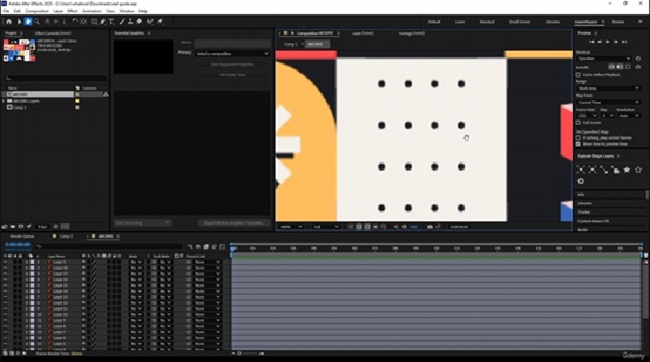Toggle If caching, play cached frames checkbox
This screenshot has height=362, width=650.
click(x=578, y=138)
